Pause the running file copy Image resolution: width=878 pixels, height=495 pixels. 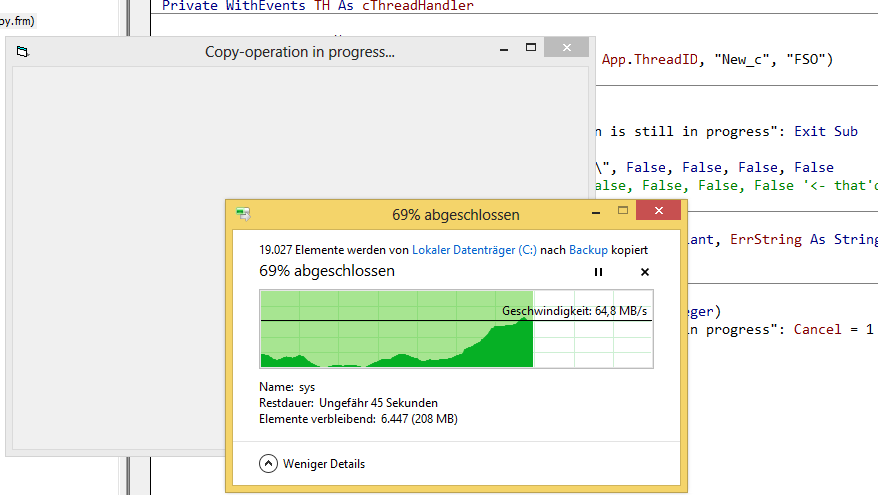pyautogui.click(x=599, y=272)
